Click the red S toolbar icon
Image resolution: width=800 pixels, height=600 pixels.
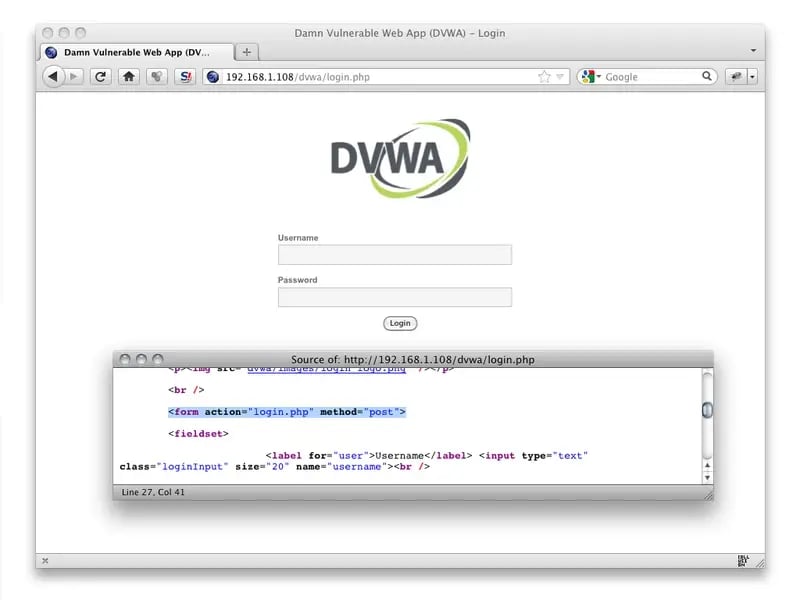point(184,76)
